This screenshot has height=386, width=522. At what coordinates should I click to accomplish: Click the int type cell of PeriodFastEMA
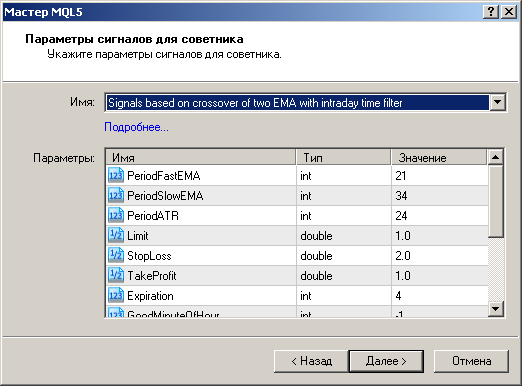pyautogui.click(x=344, y=176)
